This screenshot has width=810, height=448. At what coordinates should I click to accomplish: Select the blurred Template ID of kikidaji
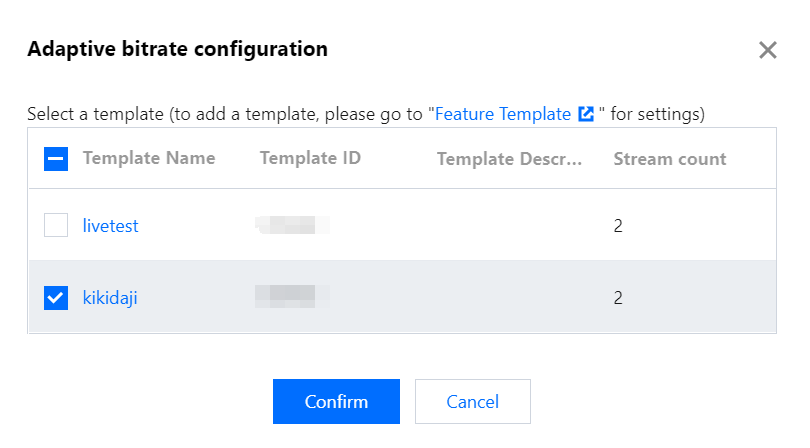pyautogui.click(x=292, y=297)
